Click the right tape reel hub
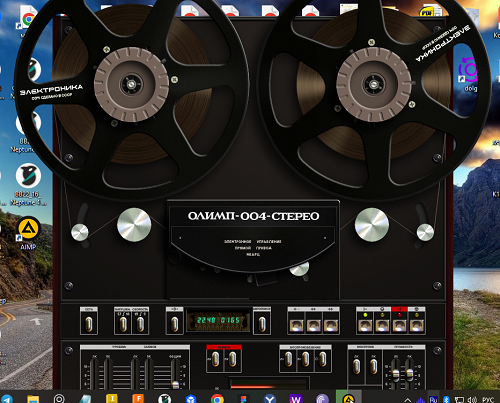The image size is (500, 403). click(374, 84)
